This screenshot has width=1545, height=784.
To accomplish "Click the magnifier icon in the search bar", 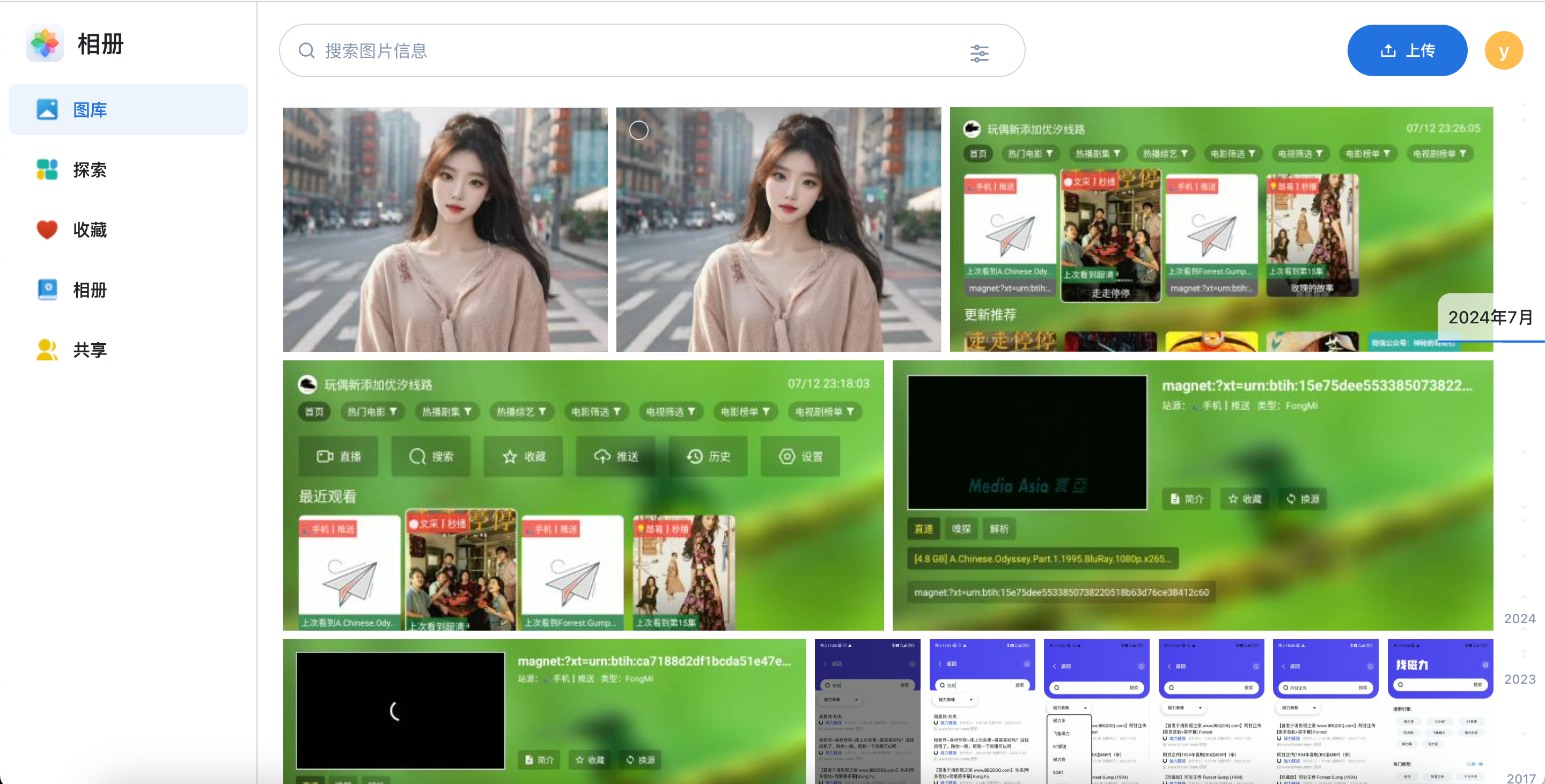I will [x=306, y=51].
